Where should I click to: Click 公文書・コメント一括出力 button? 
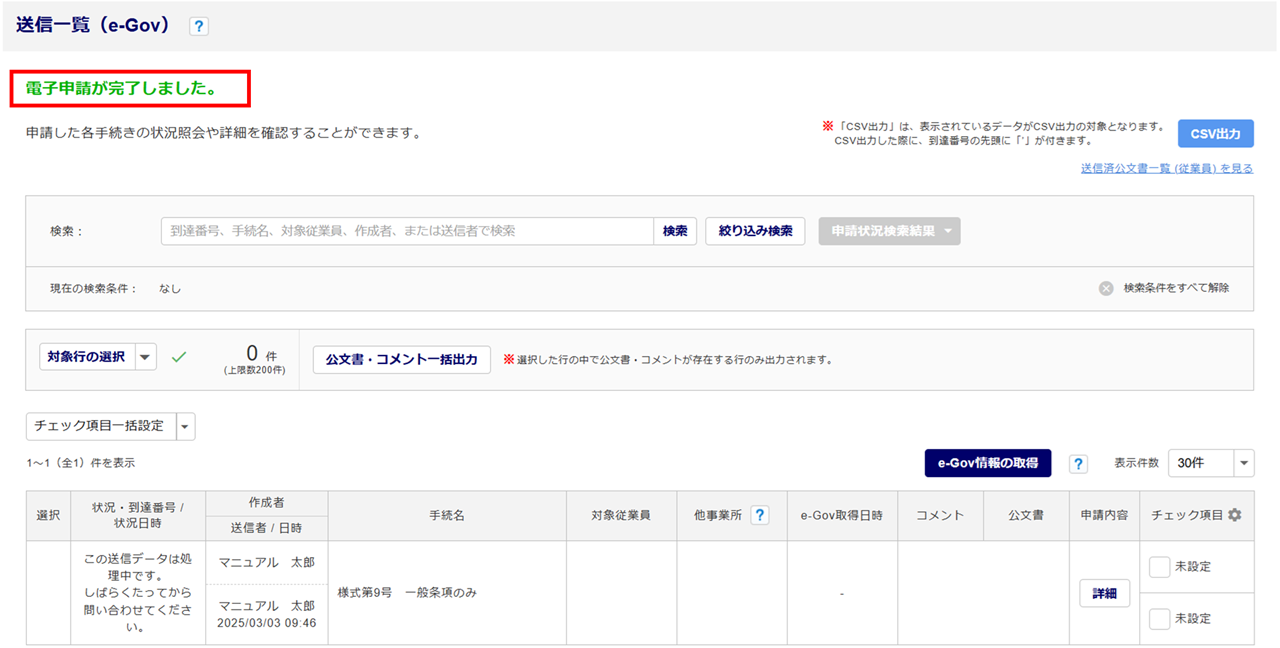click(402, 360)
